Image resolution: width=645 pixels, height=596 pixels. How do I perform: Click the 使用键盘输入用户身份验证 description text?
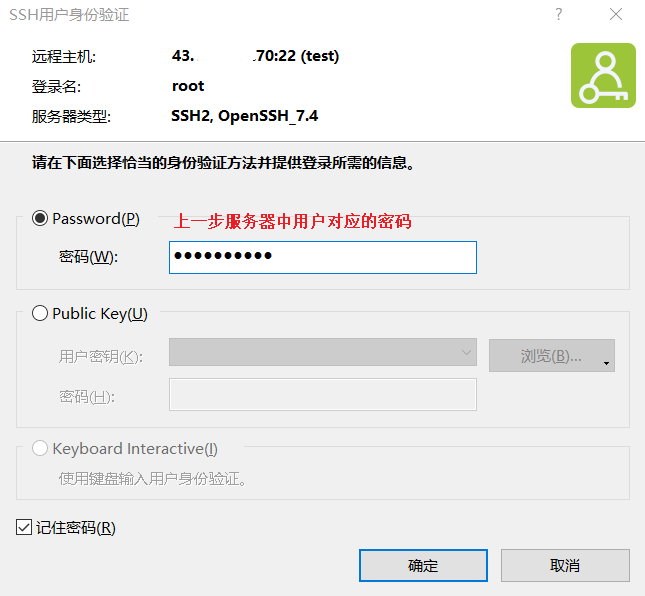pos(153,478)
